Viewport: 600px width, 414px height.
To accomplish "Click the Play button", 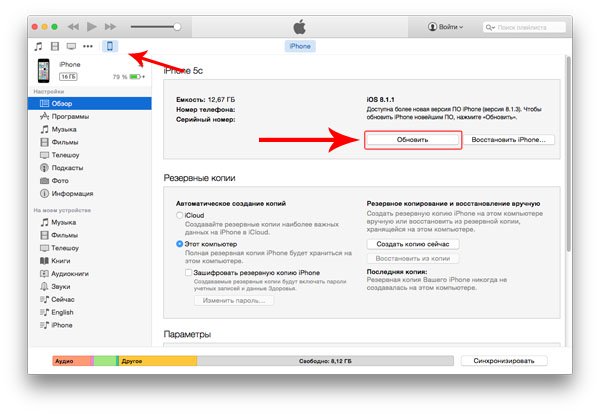I will click(91, 26).
